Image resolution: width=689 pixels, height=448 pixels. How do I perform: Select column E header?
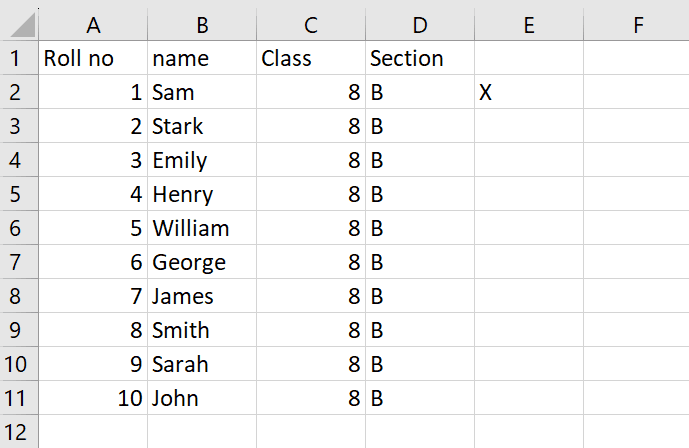[529, 25]
